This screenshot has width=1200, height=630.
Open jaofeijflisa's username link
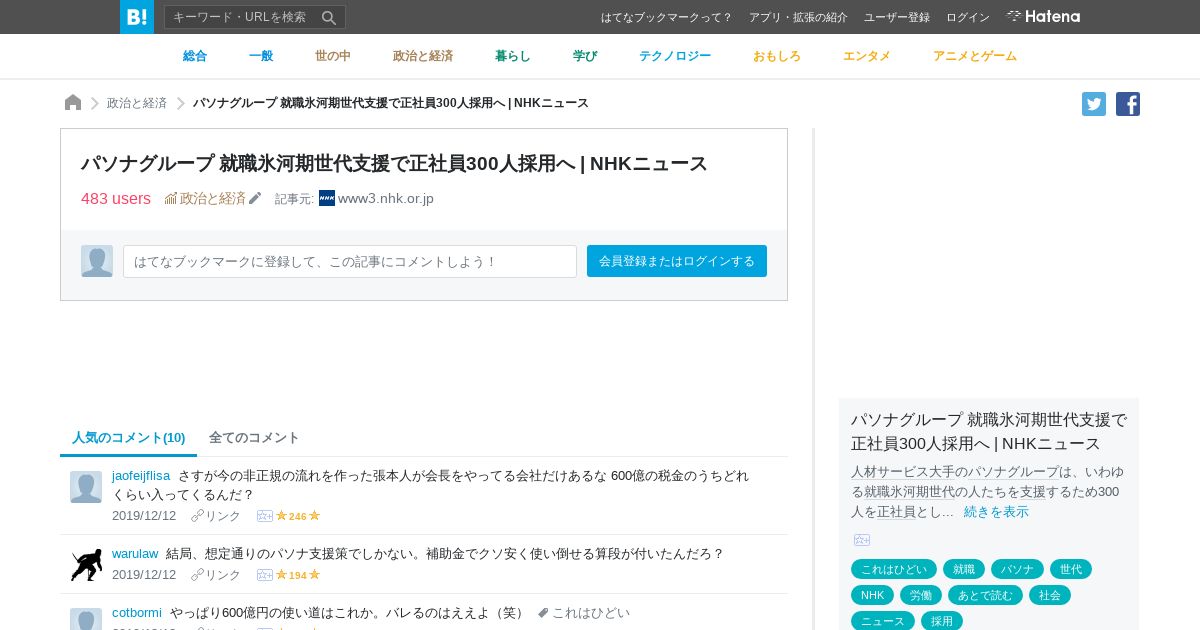point(141,475)
